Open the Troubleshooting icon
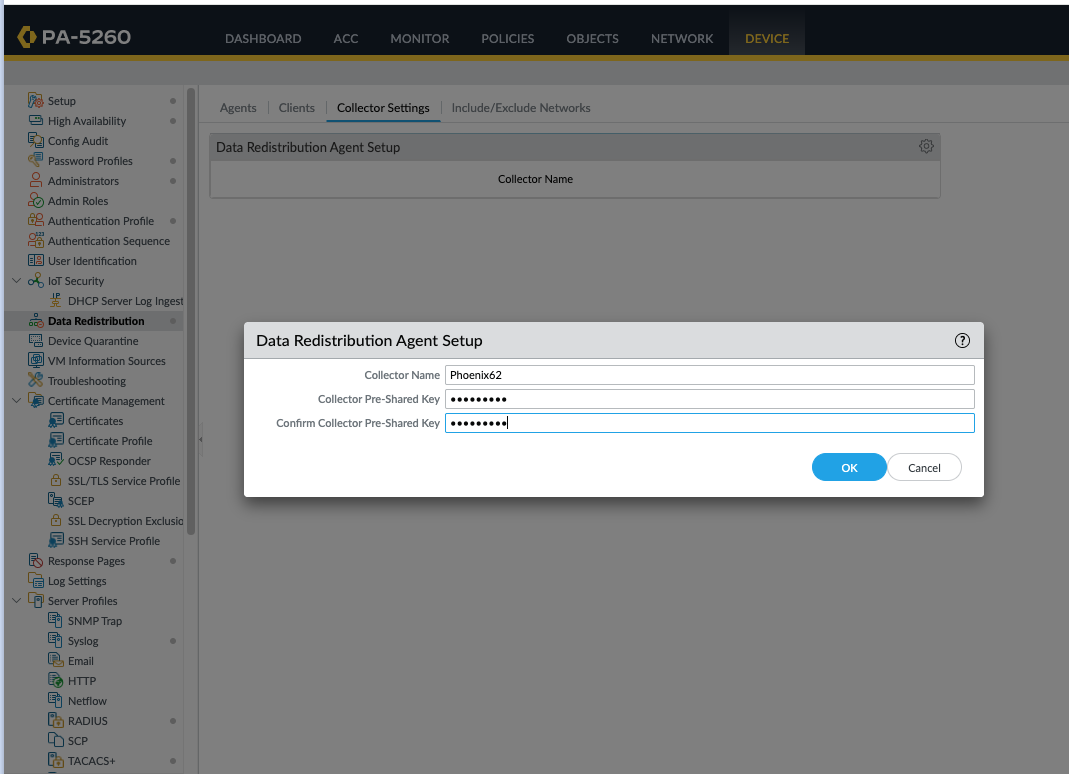Image resolution: width=1069 pixels, height=774 pixels. 34,380
